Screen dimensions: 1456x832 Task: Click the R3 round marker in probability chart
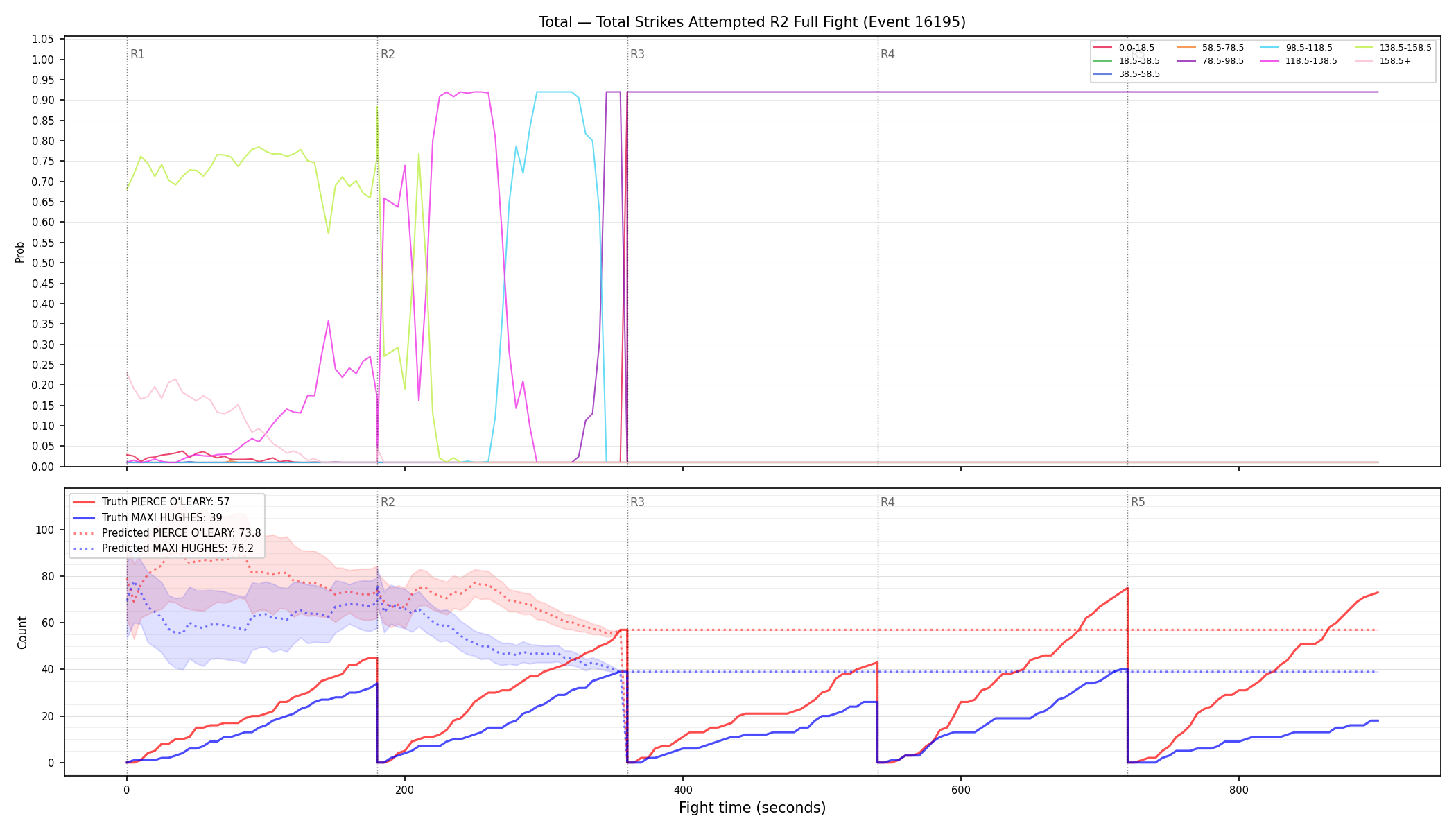(637, 54)
